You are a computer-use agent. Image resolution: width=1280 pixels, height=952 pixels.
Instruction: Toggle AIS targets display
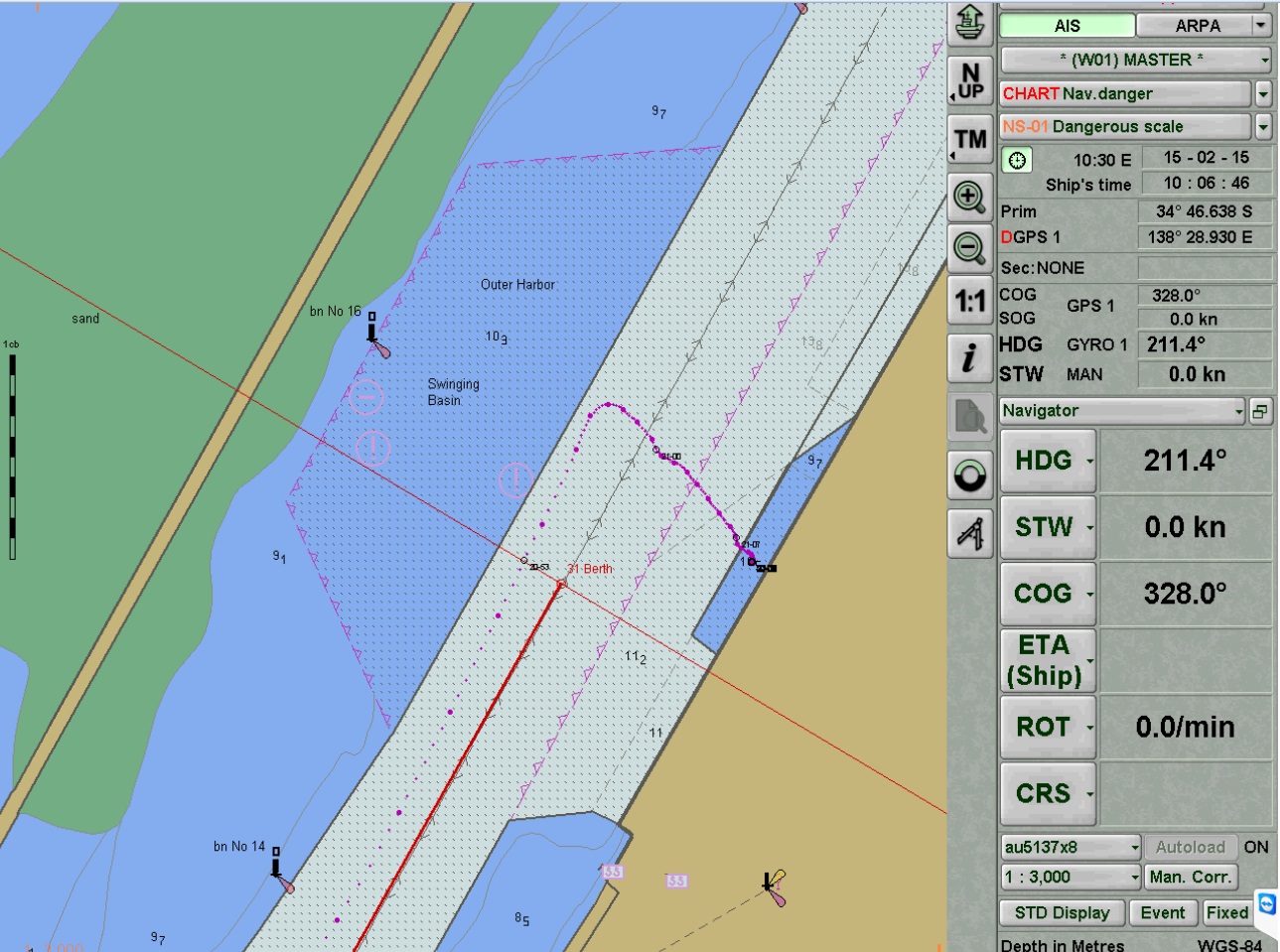[x=1067, y=26]
